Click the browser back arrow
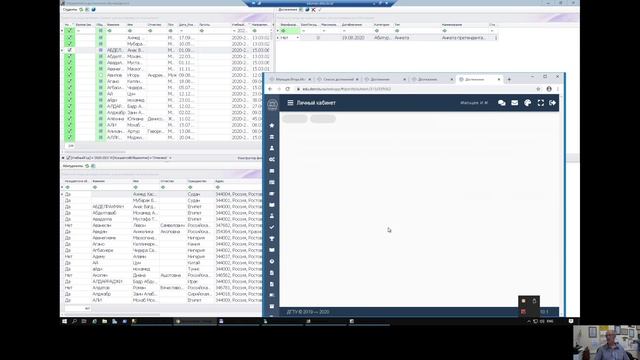 tap(270, 89)
